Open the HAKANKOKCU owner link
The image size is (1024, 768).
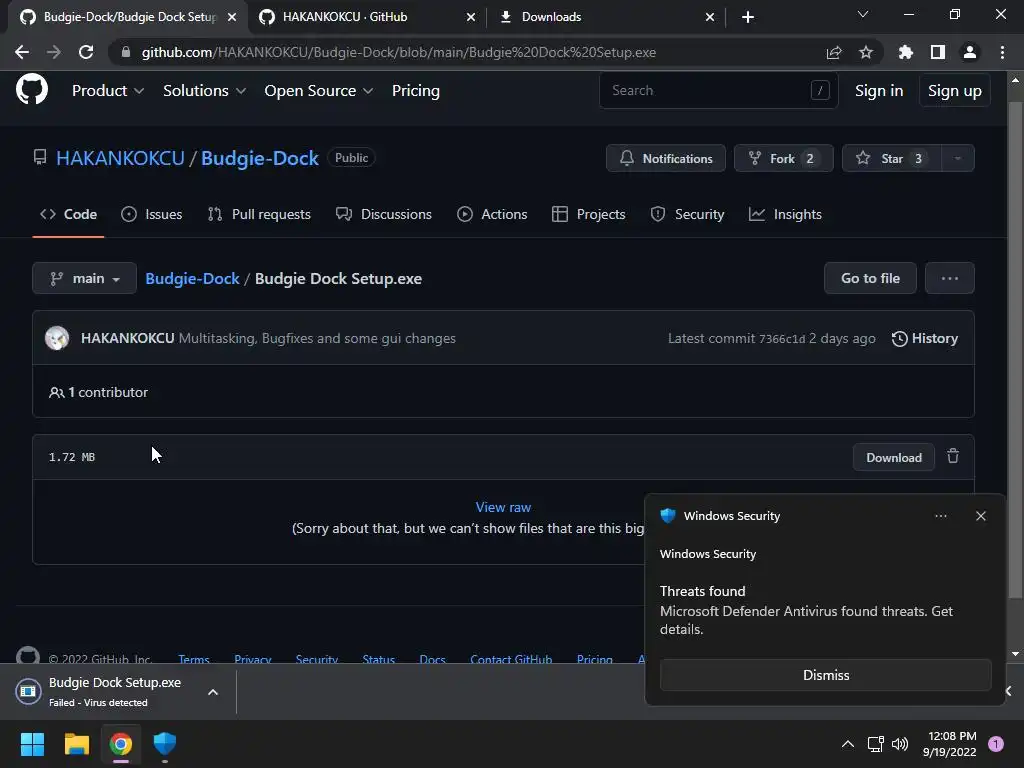(x=120, y=158)
